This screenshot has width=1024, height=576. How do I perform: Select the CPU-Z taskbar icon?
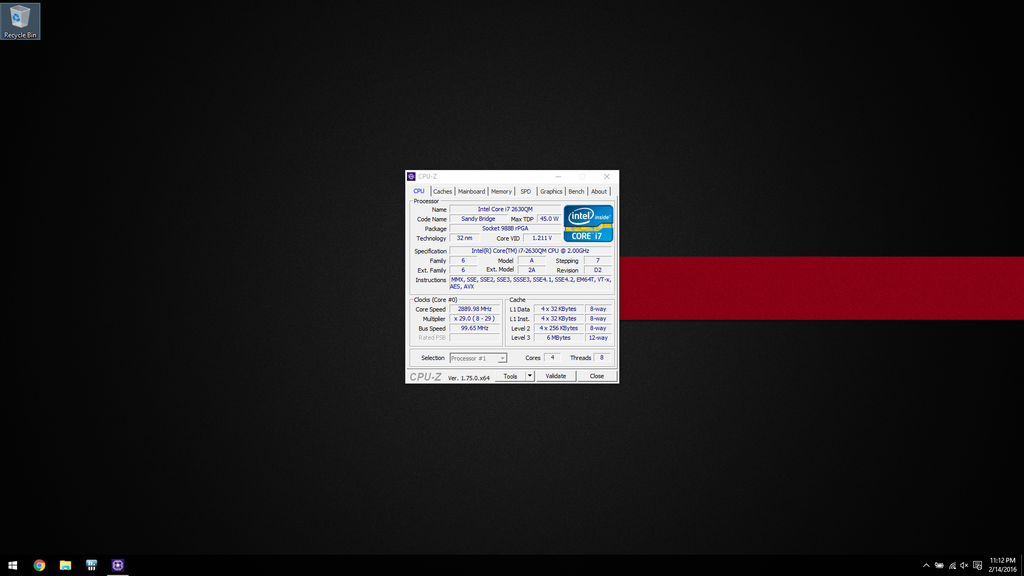click(118, 565)
